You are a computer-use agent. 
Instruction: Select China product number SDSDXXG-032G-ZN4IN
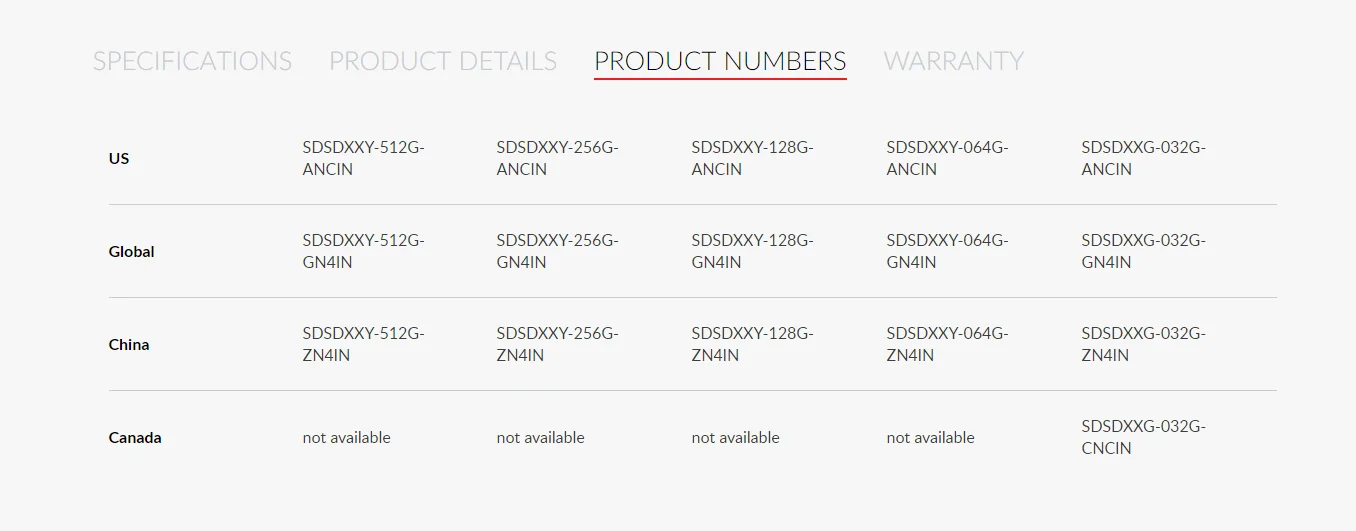1143,344
